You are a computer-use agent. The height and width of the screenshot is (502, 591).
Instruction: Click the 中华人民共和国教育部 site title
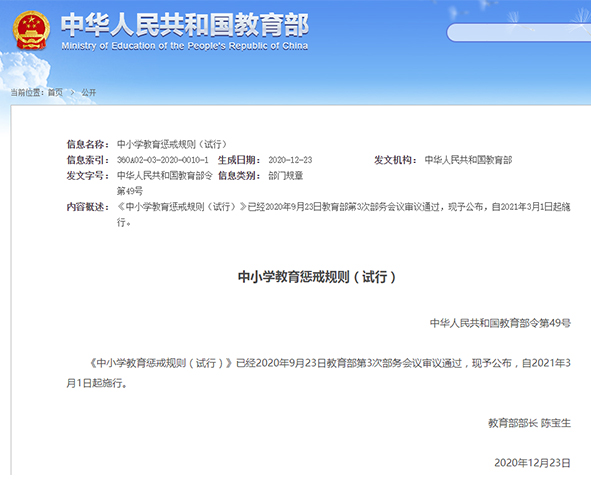[185, 25]
